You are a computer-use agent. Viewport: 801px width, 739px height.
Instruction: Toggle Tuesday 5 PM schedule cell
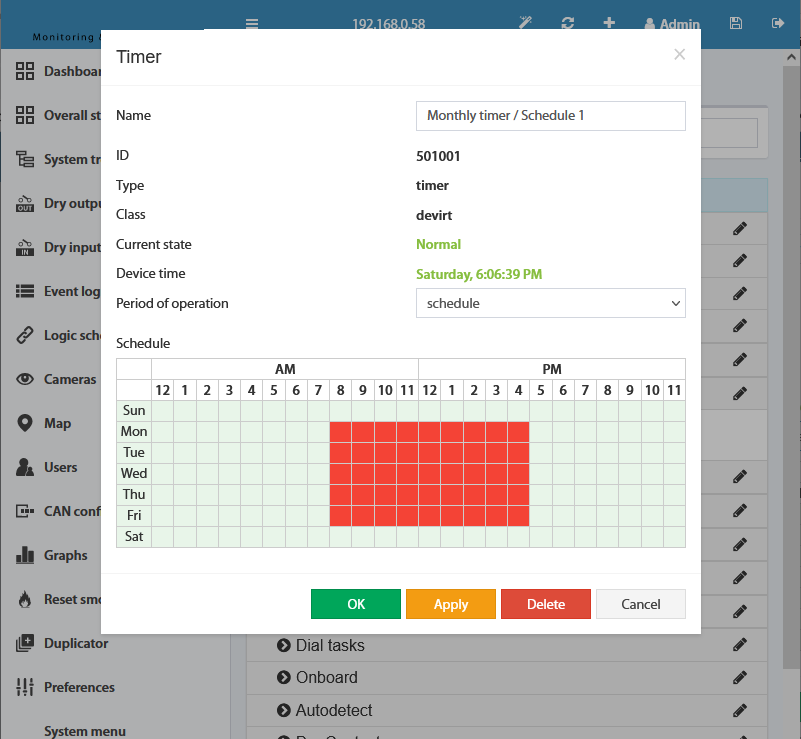point(541,452)
